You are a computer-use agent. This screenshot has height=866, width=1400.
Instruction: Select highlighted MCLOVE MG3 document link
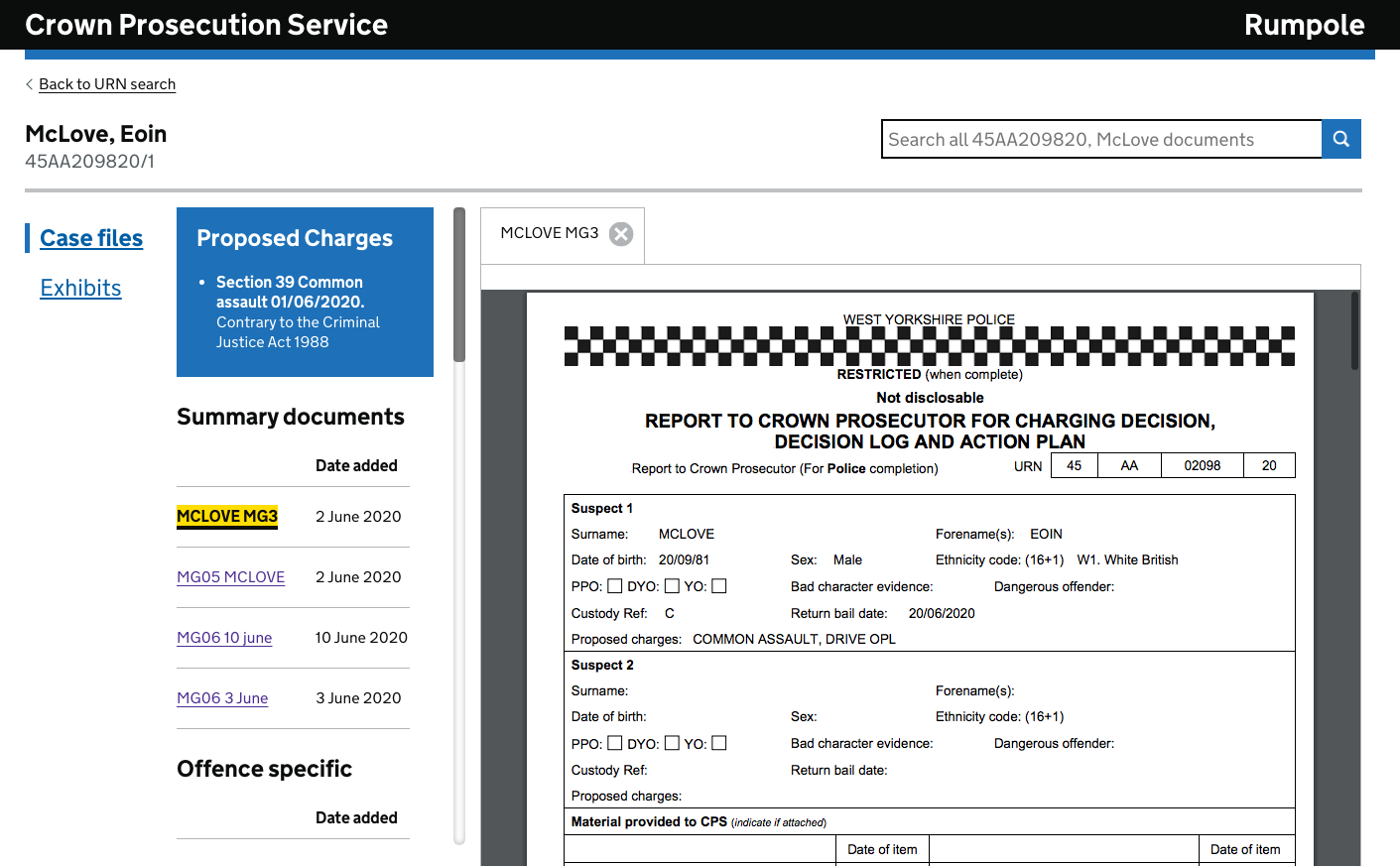pyautogui.click(x=227, y=517)
